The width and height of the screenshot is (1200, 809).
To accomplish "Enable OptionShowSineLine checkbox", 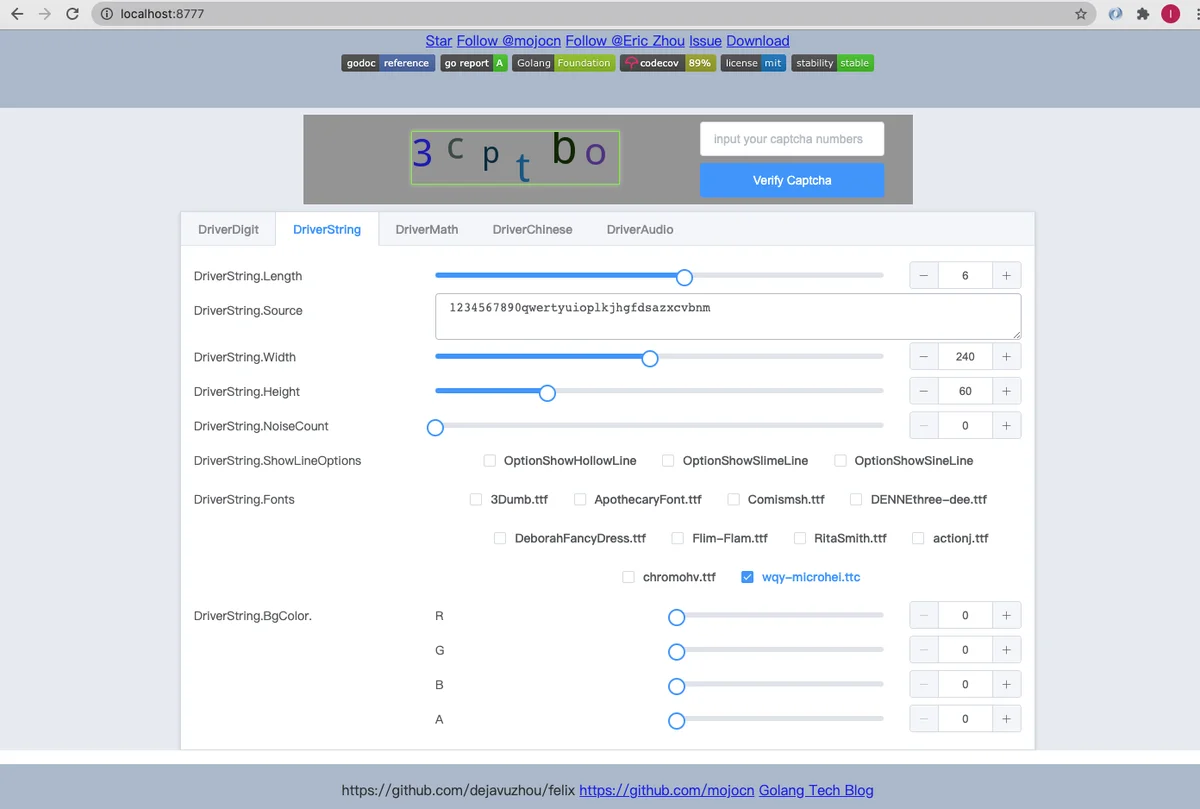I will point(841,461).
